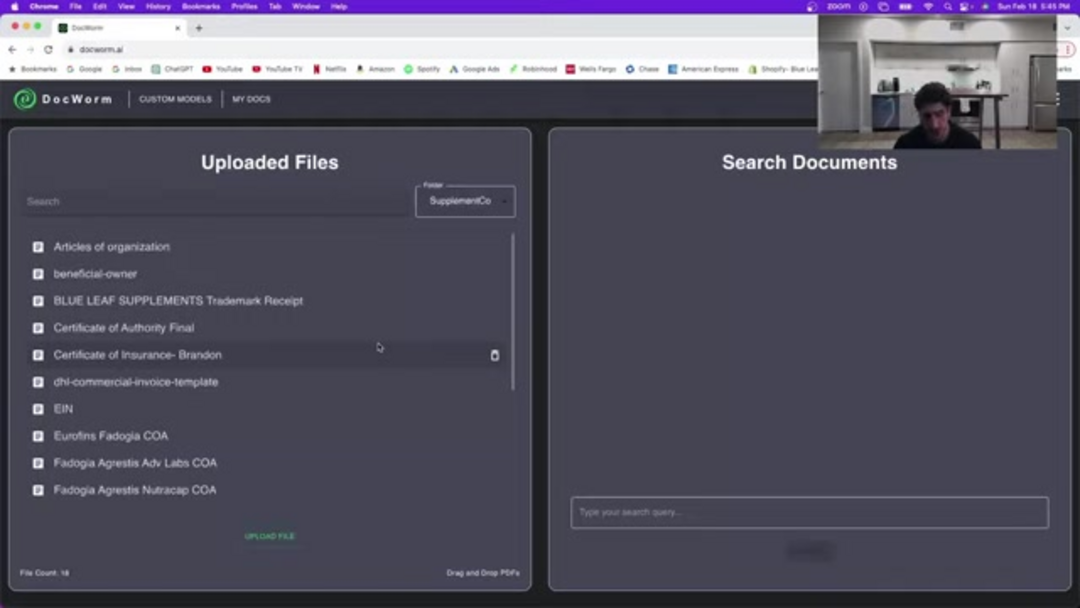Click the browser back arrow
1080x608 pixels.
[x=10, y=49]
